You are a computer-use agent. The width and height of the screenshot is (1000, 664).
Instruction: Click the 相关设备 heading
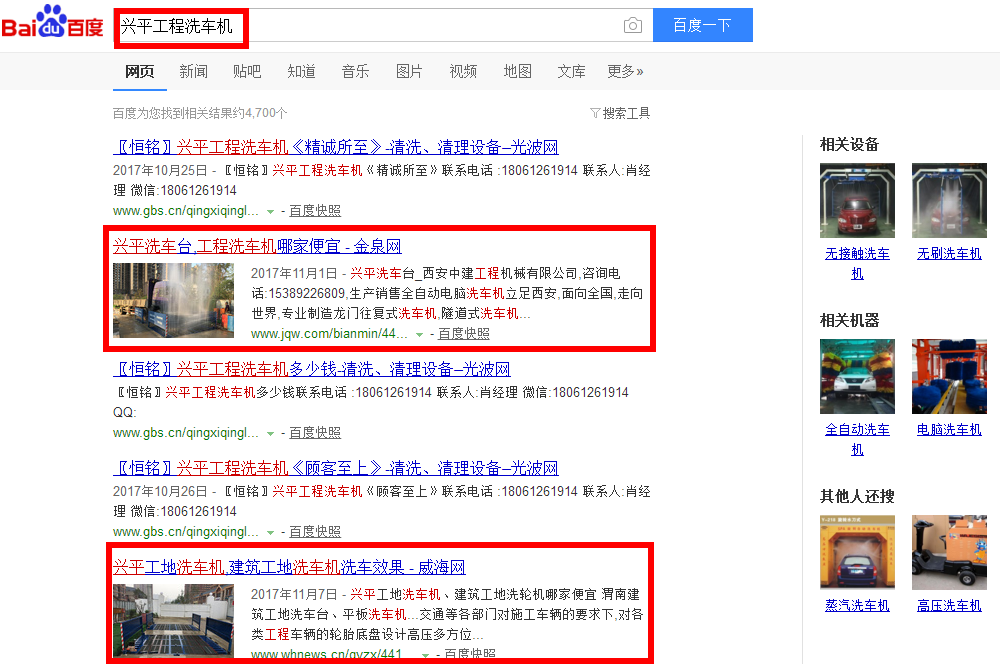tap(849, 145)
